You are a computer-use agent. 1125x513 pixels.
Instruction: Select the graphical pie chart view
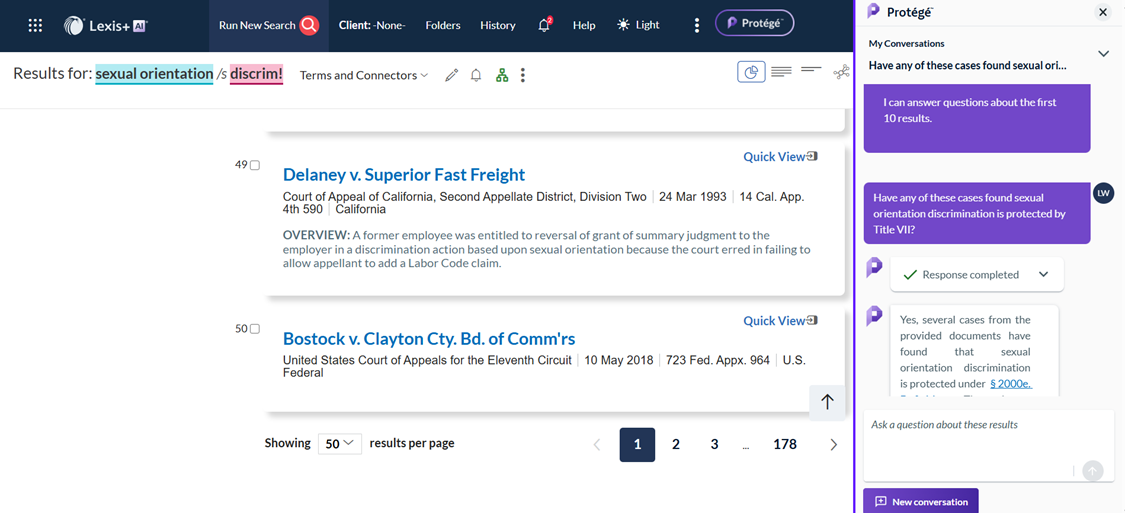tap(751, 72)
